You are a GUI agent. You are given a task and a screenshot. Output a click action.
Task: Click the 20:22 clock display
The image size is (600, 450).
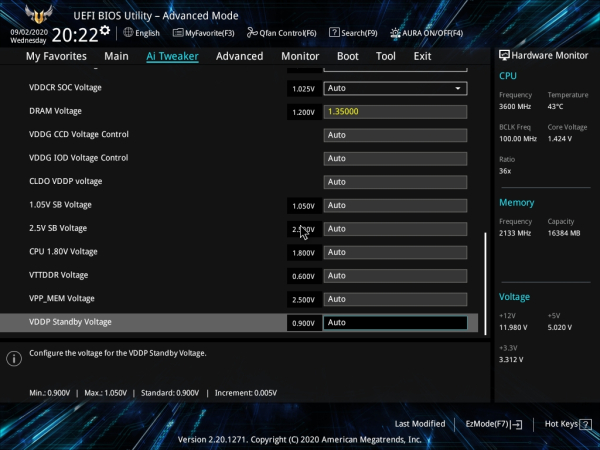click(75, 35)
